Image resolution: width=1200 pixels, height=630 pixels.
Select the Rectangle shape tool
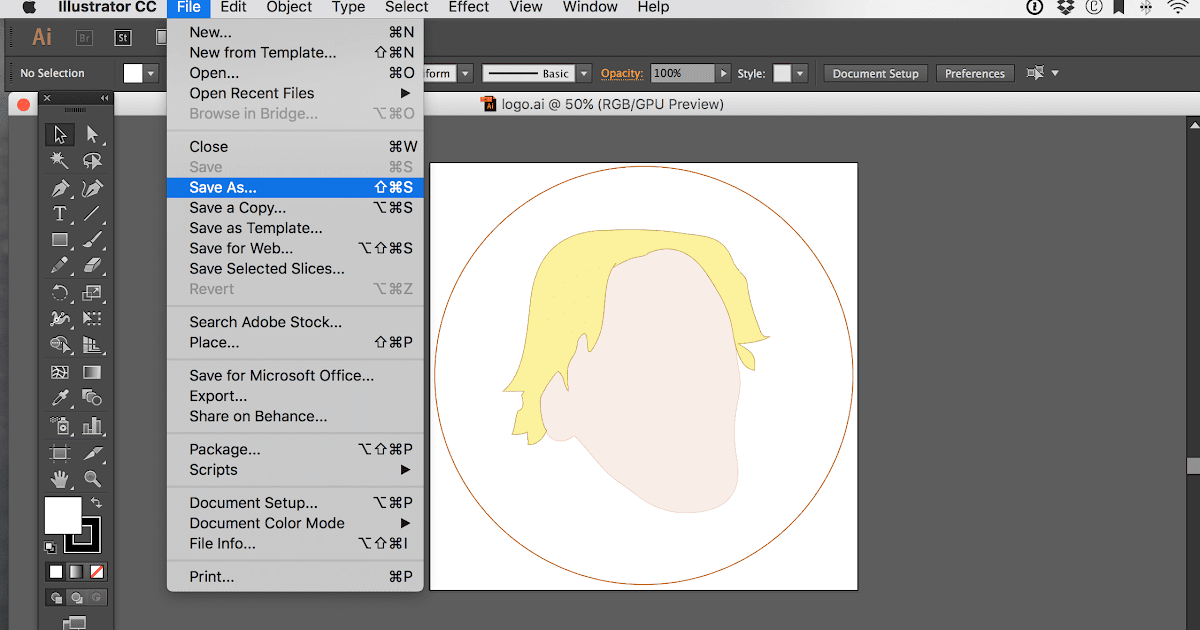(60, 240)
